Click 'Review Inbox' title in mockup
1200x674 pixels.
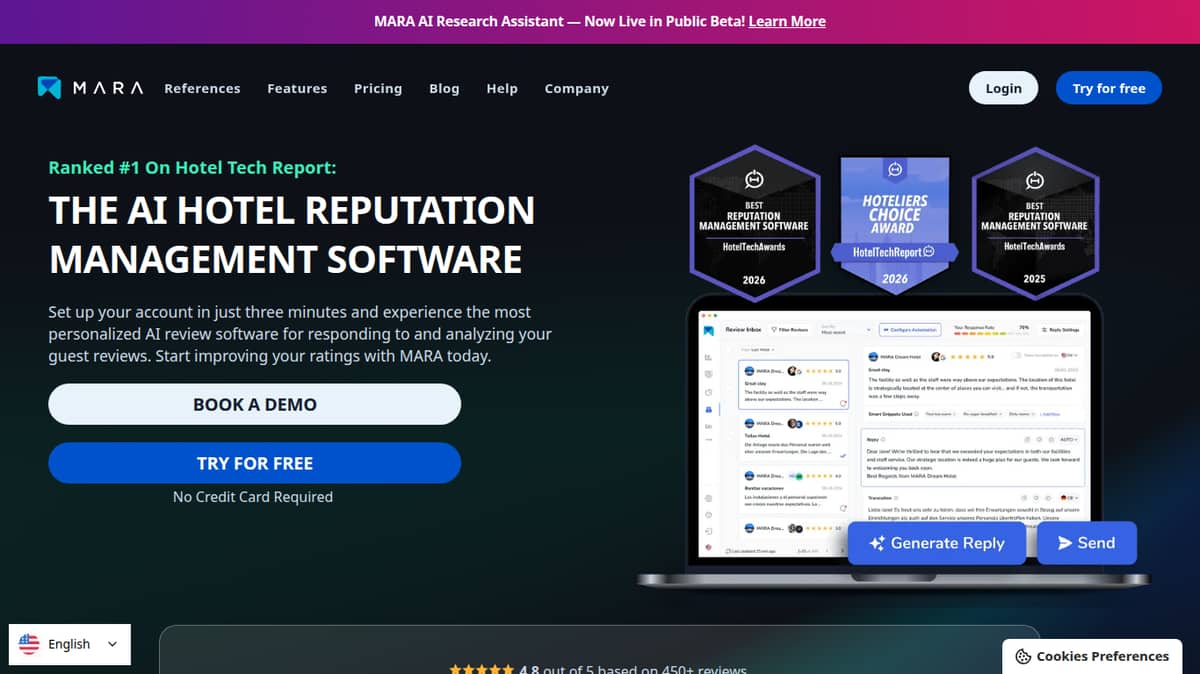point(743,330)
